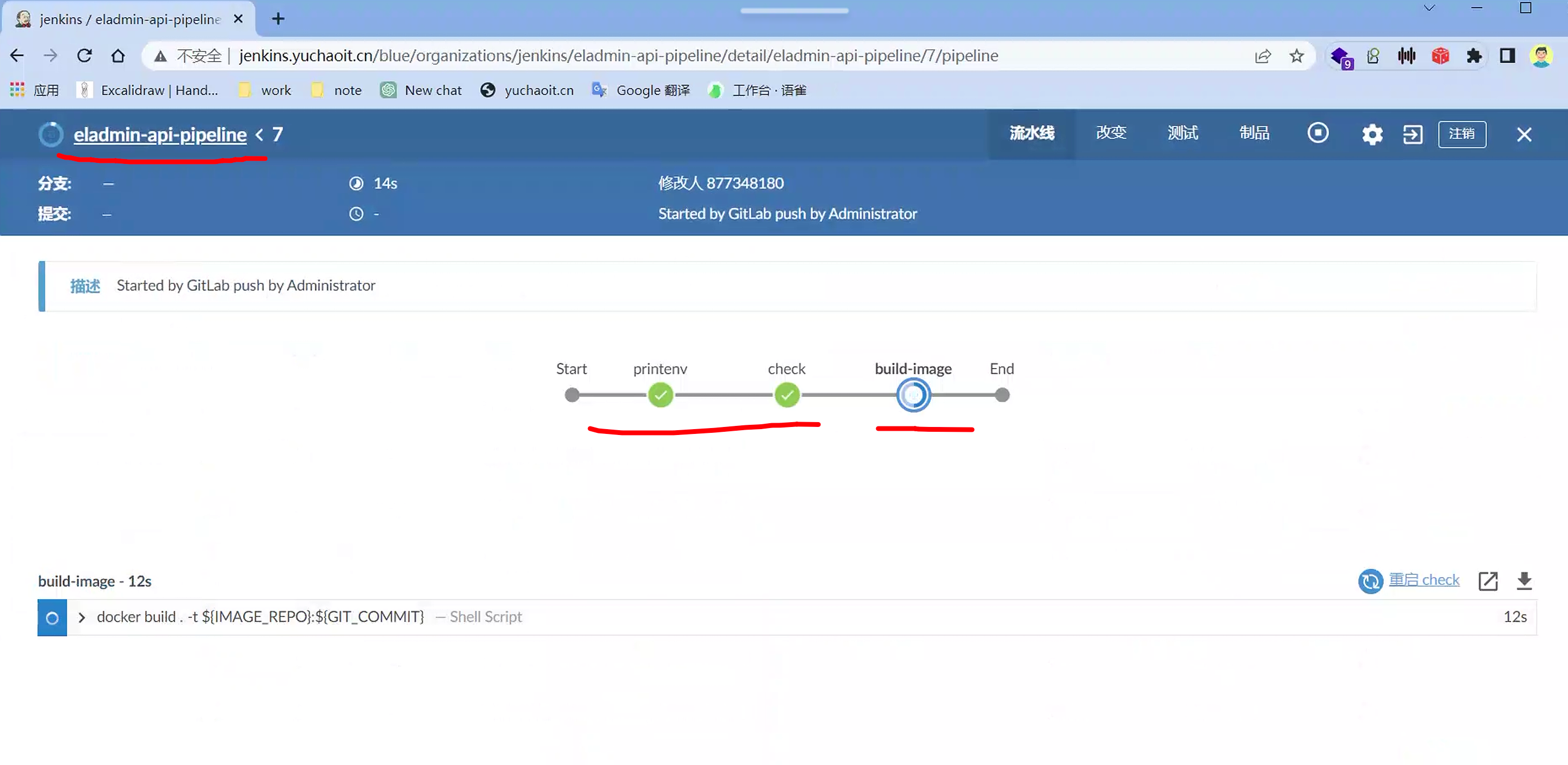Select the build-image stage node

click(x=913, y=395)
